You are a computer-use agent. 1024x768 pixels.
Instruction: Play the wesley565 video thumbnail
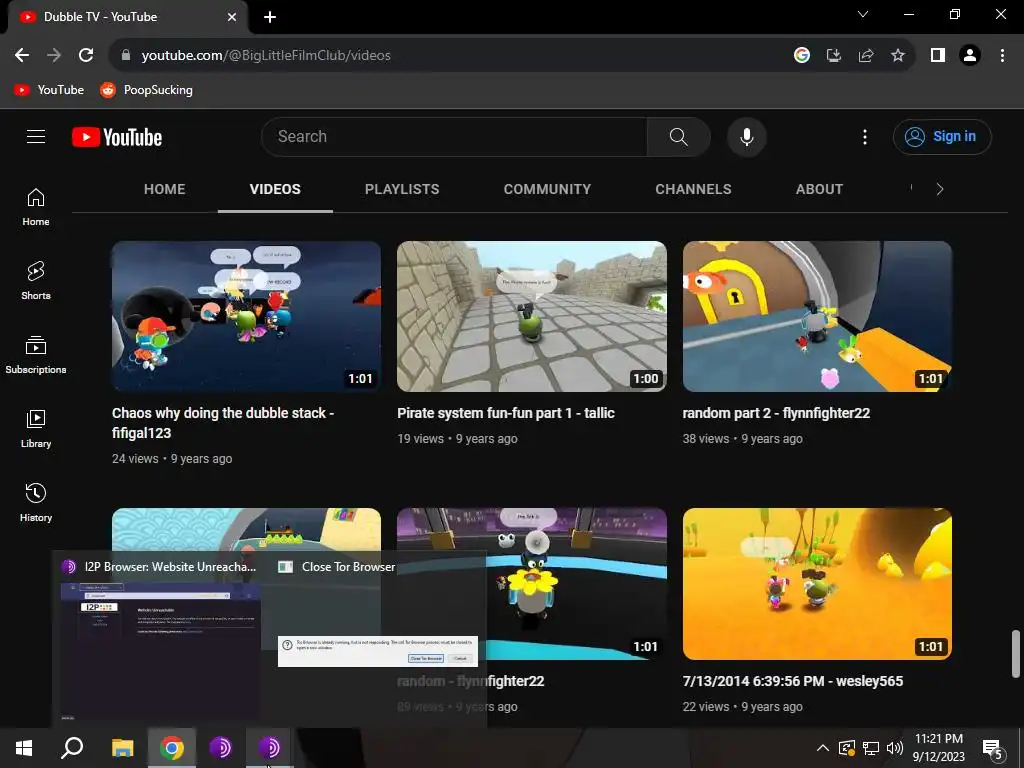(x=817, y=584)
